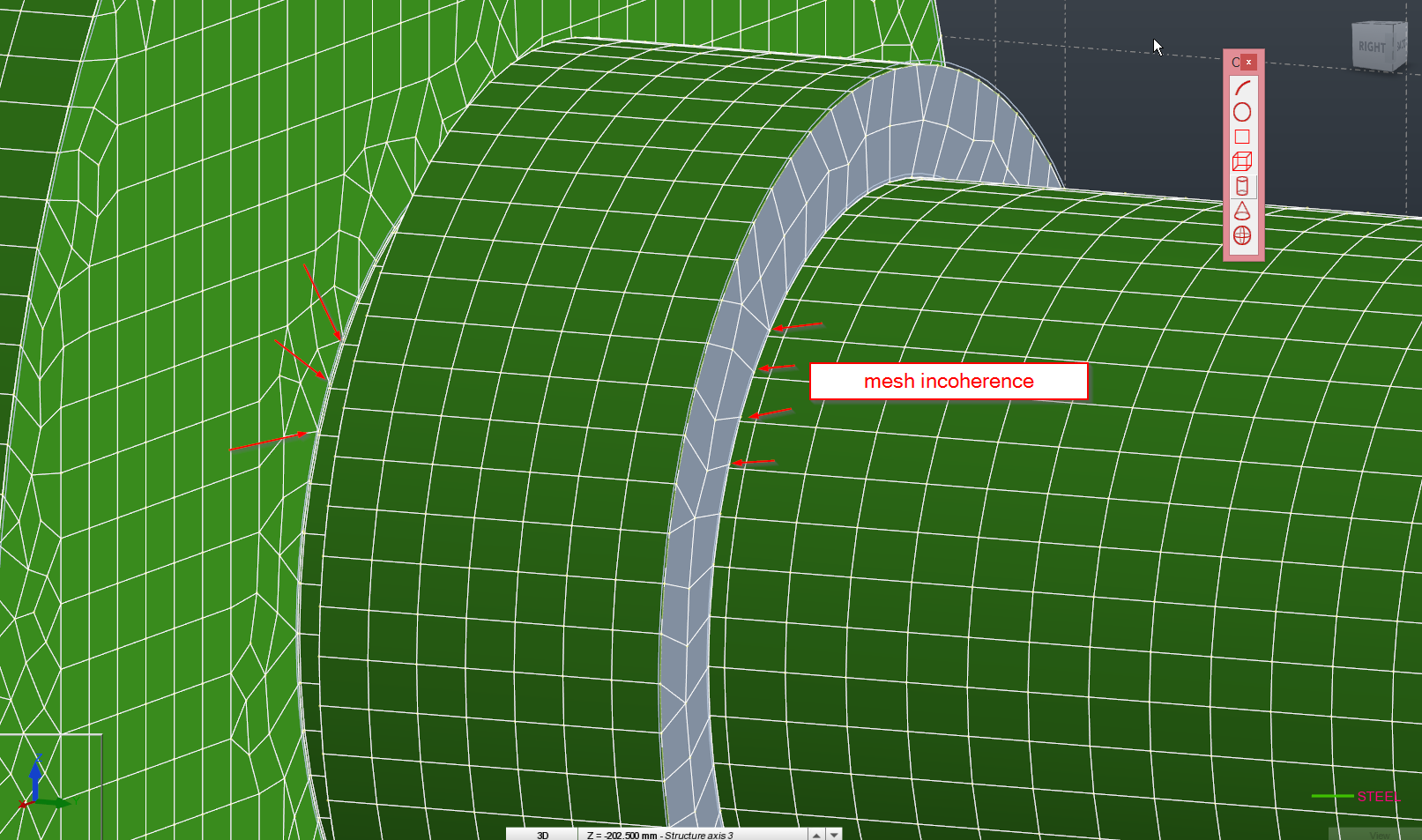Image resolution: width=1422 pixels, height=840 pixels.
Task: Select the Circle drawing tool
Action: point(1244,111)
